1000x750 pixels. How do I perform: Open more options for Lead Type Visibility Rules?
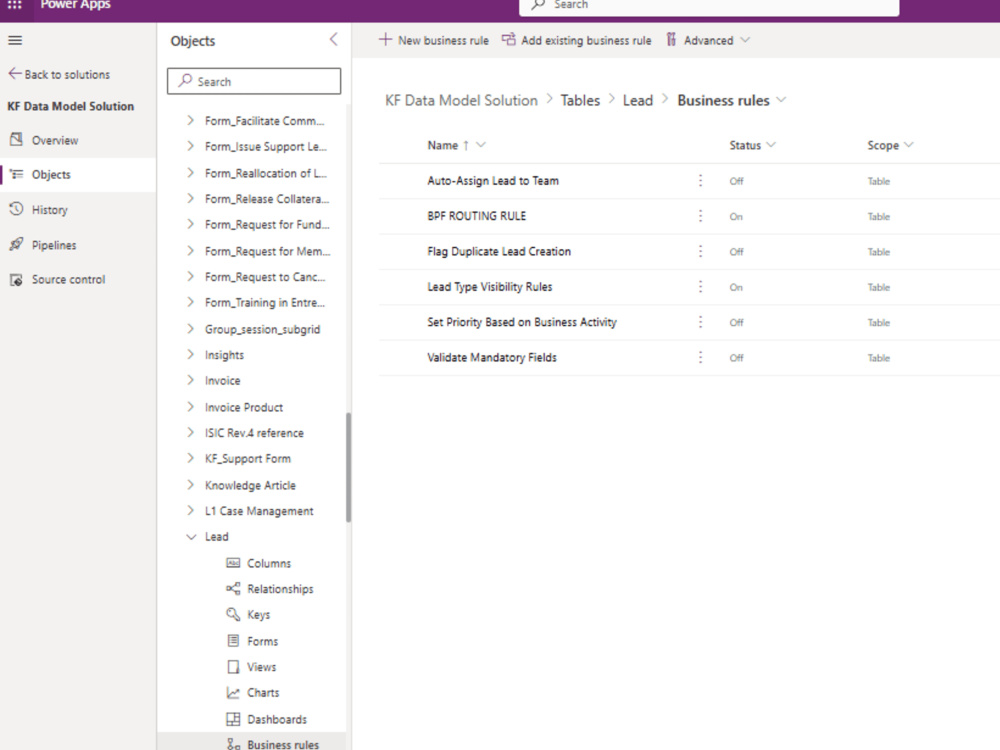[x=700, y=287]
